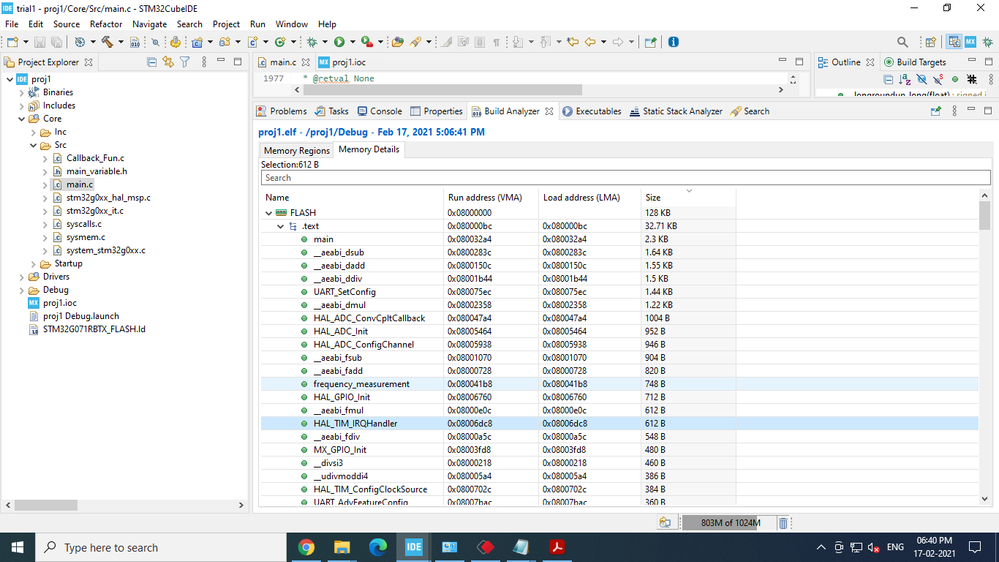Close the Build Analyzer tab
This screenshot has width=999, height=562.
coord(549,112)
